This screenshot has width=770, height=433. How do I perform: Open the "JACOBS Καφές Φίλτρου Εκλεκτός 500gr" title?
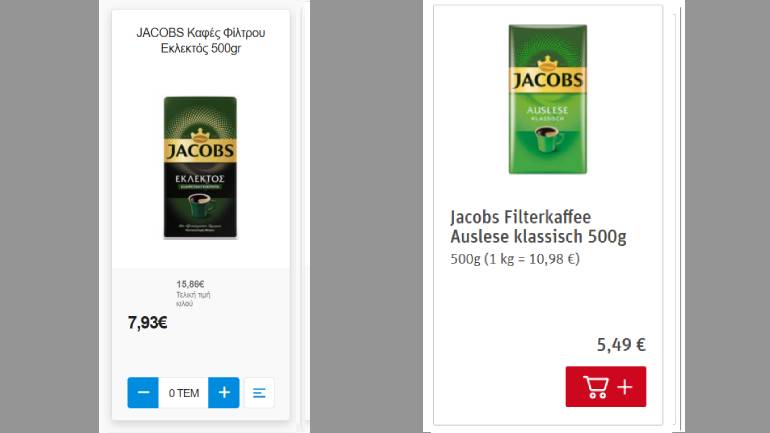coord(200,40)
